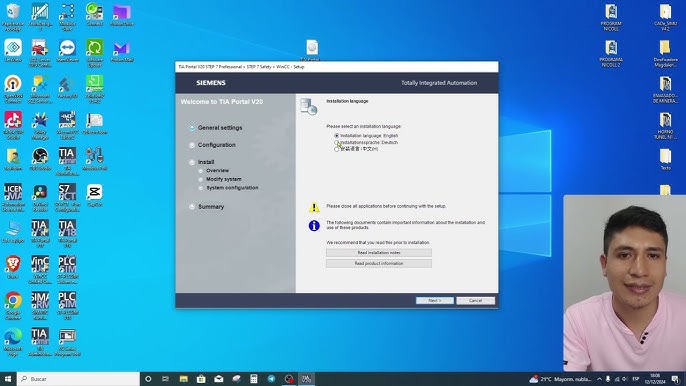686x386 pixels.
Task: Open File Explorer from the taskbar
Action: click(183, 379)
